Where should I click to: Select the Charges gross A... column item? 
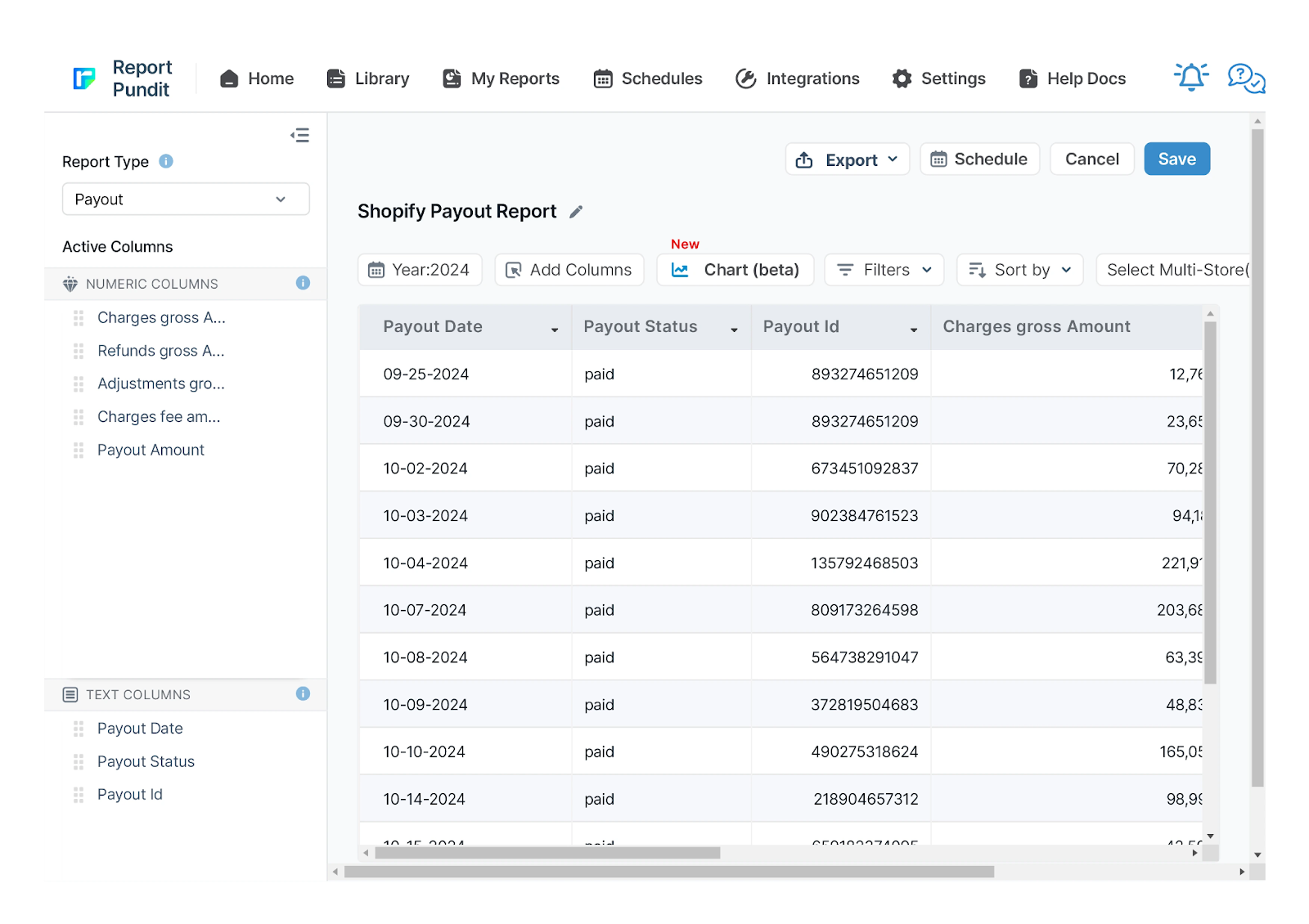point(161,317)
